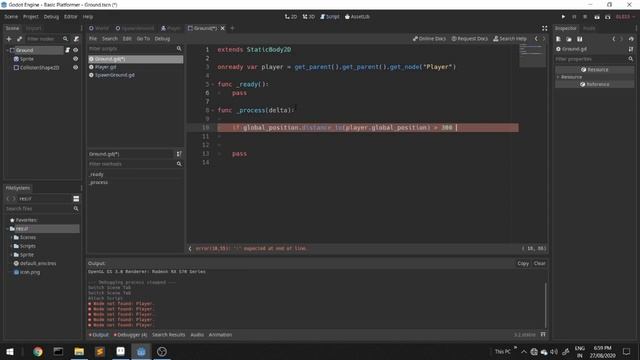Open the Node dock tab
Image resolution: width=640 pixels, height=360 pixels.
coord(589,28)
